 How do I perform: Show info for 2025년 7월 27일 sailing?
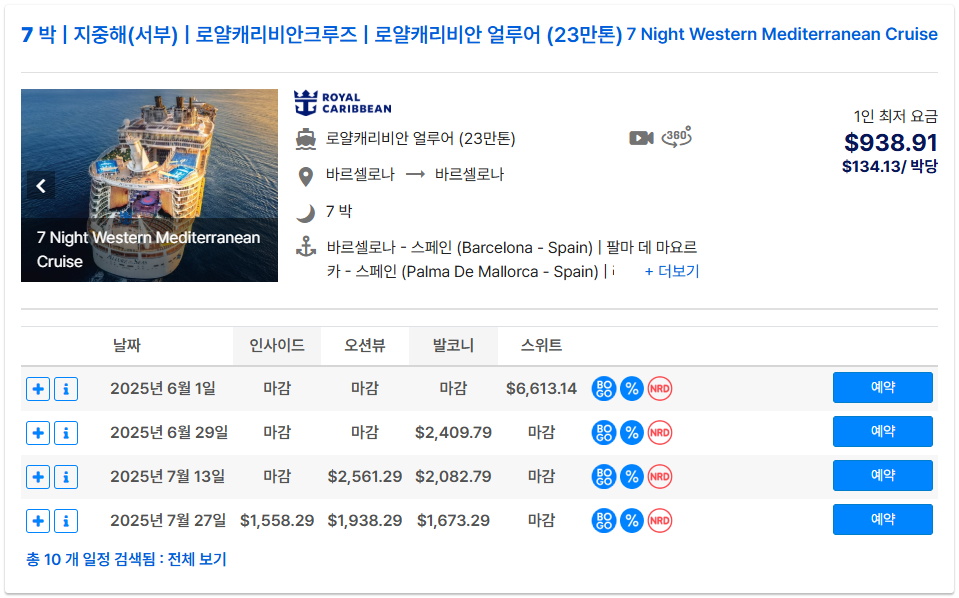(66, 521)
